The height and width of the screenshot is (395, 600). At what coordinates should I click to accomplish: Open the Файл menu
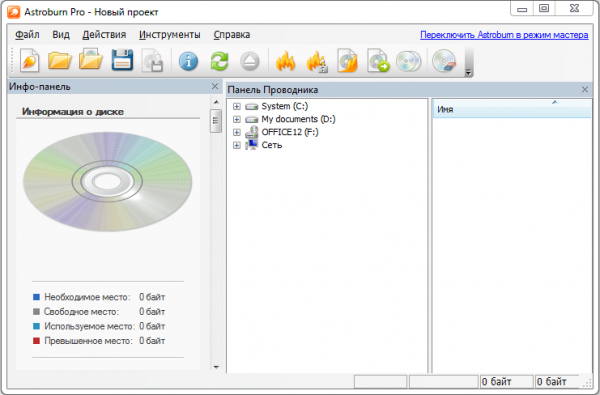point(27,34)
